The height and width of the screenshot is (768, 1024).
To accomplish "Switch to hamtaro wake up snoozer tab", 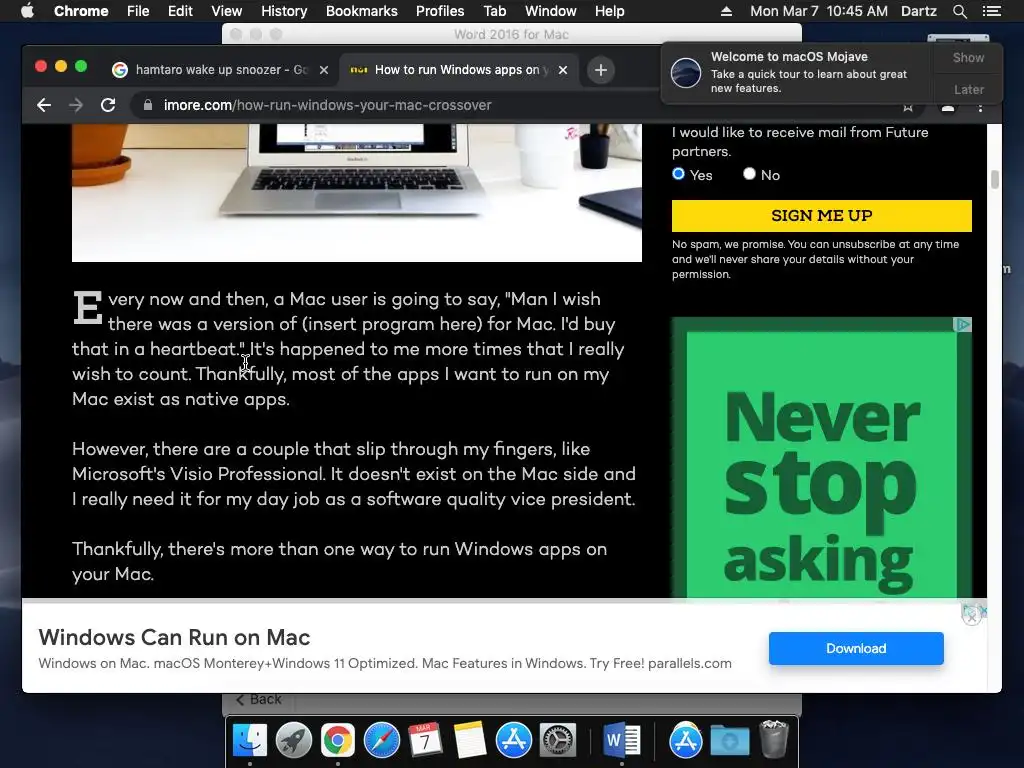I will point(213,70).
